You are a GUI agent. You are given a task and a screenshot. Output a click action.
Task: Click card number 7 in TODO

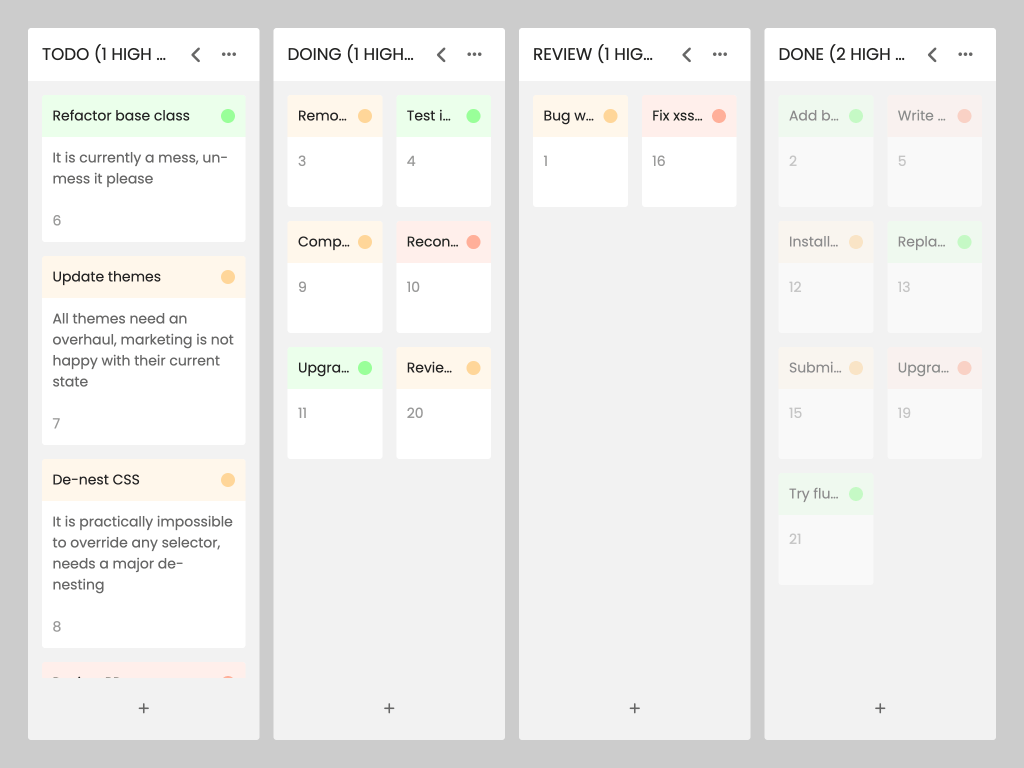click(56, 424)
